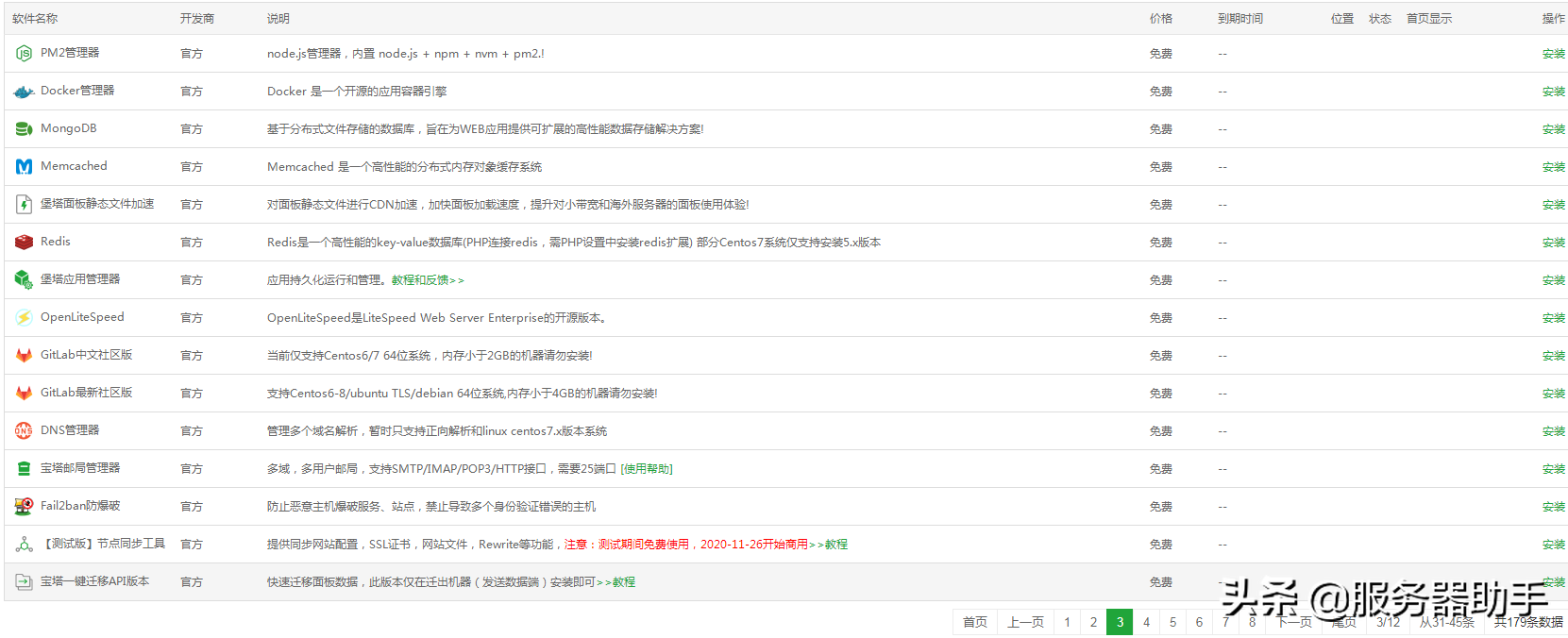The height and width of the screenshot is (638, 1568).
Task: Click current page 3 button
Action: point(1120,622)
